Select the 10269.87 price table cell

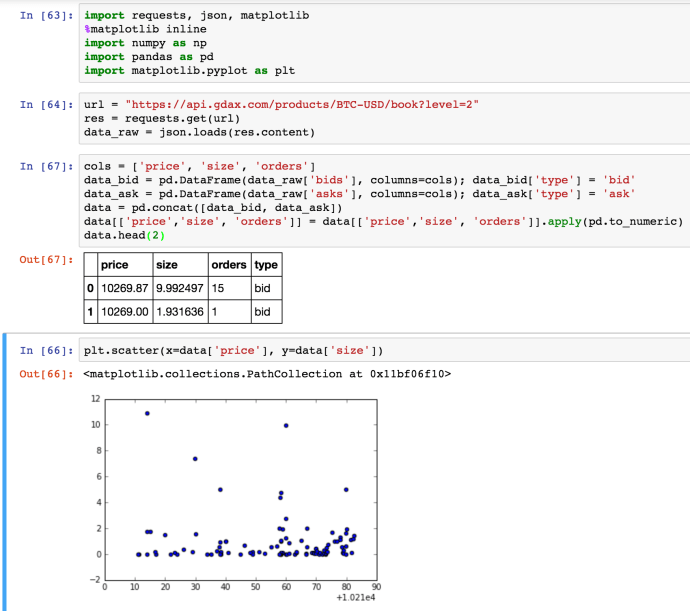pyautogui.click(x=124, y=289)
